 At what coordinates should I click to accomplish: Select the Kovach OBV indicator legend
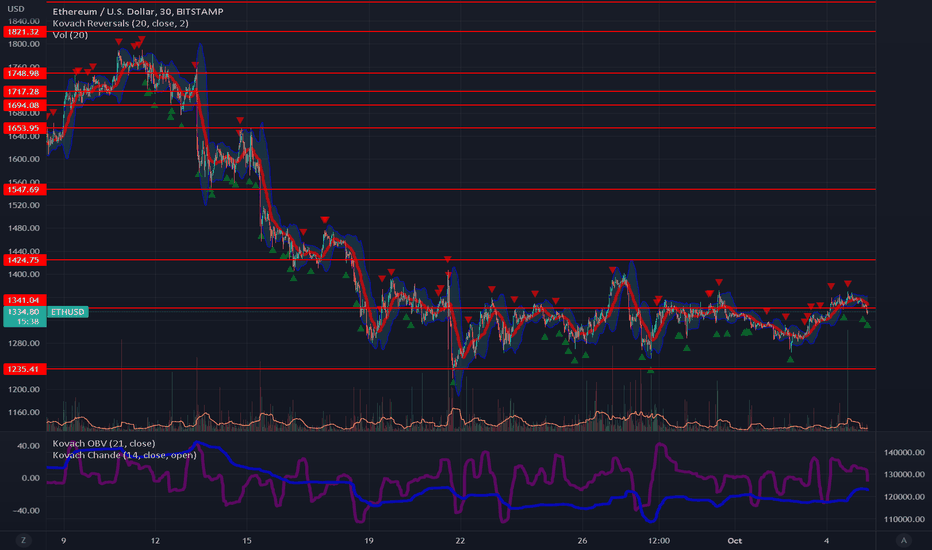(x=104, y=444)
